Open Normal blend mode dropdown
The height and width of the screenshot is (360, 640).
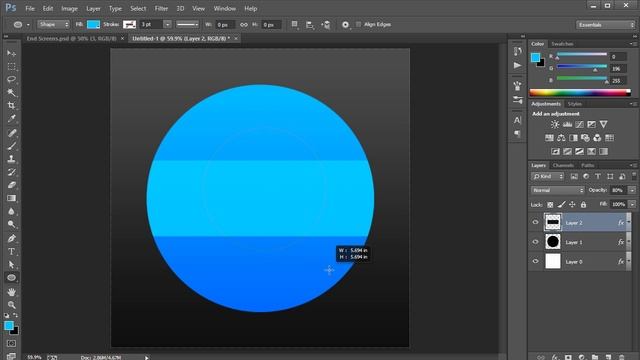click(558, 190)
